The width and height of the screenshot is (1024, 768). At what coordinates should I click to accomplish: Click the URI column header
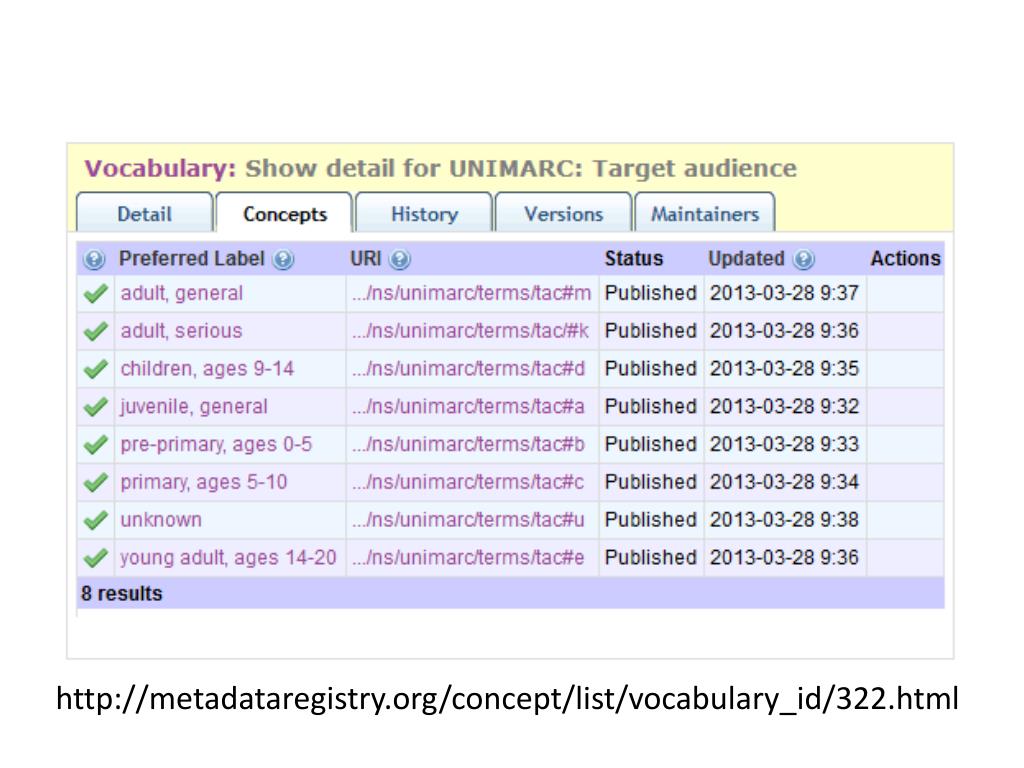coord(366,259)
